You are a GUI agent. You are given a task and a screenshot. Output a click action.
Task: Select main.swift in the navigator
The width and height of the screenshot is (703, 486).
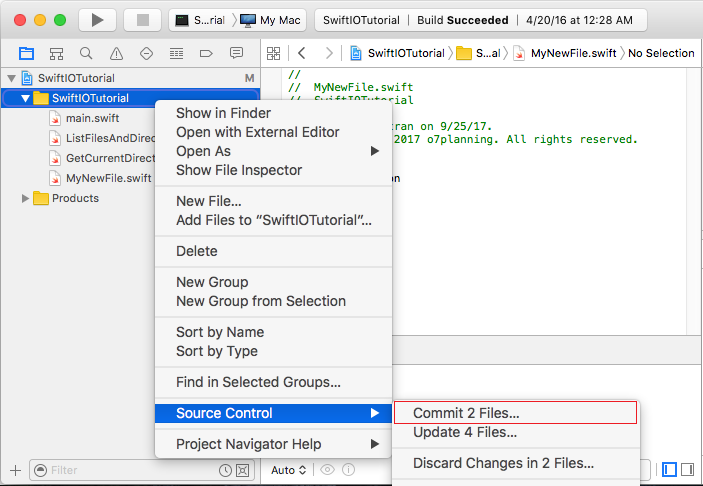[x=92, y=118]
